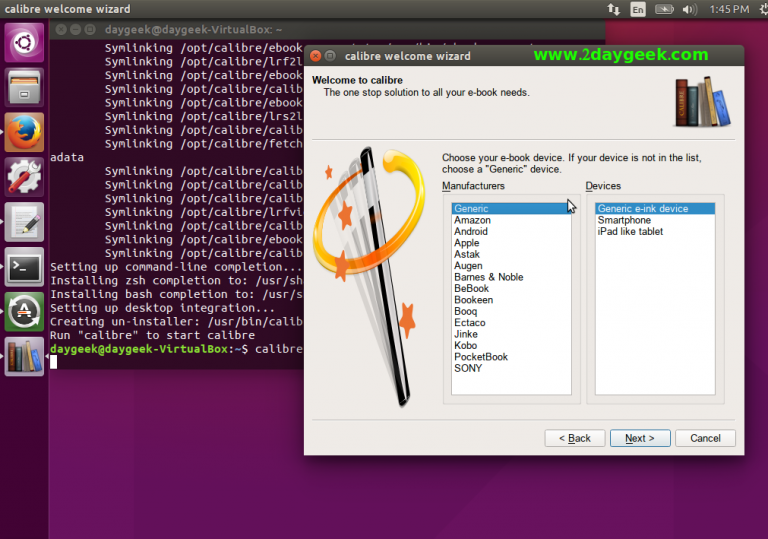Image resolution: width=768 pixels, height=539 pixels.
Task: Open network indicator in top panel
Action: (x=613, y=9)
